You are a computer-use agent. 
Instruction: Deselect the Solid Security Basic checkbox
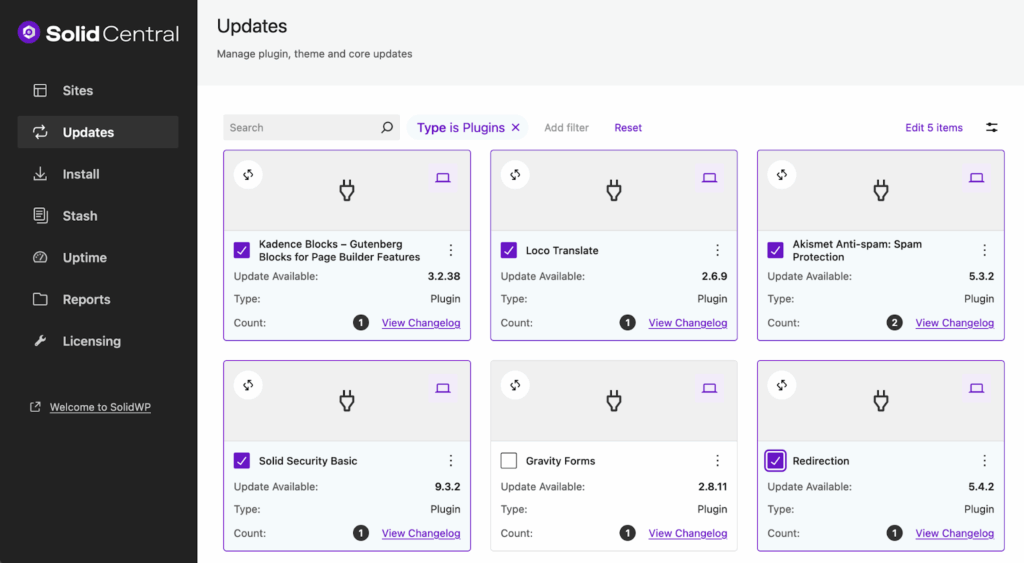tap(242, 461)
